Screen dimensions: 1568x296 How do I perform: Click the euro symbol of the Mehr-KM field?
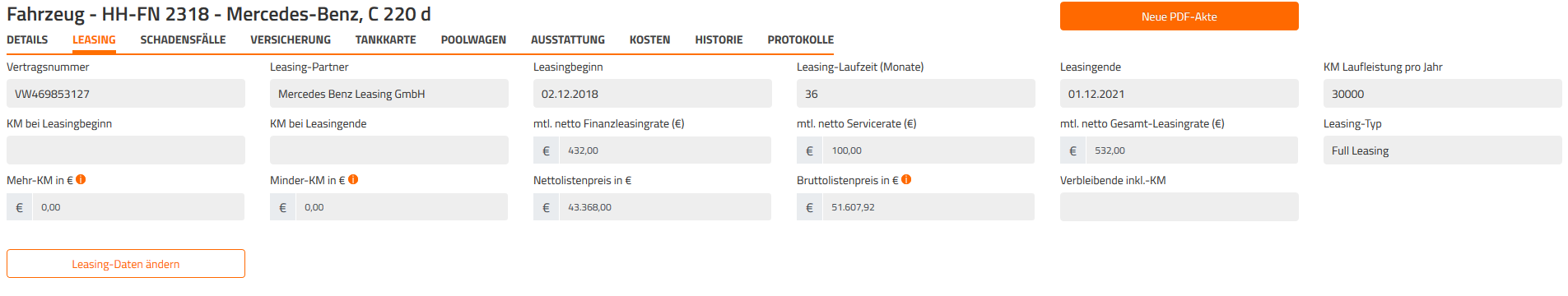coord(19,207)
